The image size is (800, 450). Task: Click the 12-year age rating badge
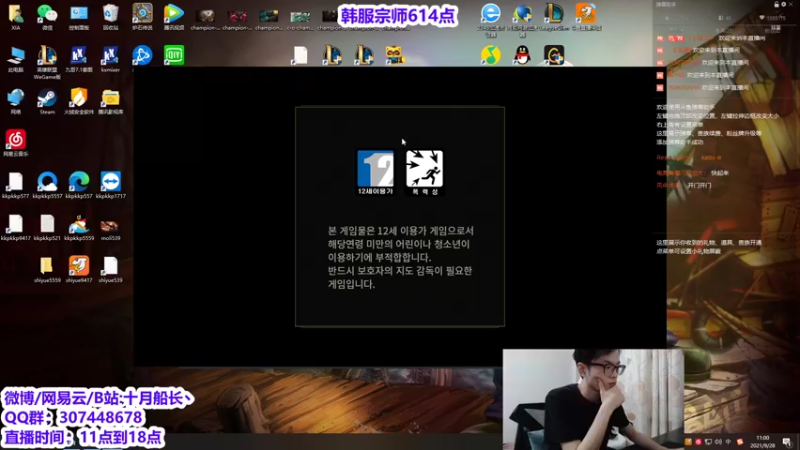point(376,172)
